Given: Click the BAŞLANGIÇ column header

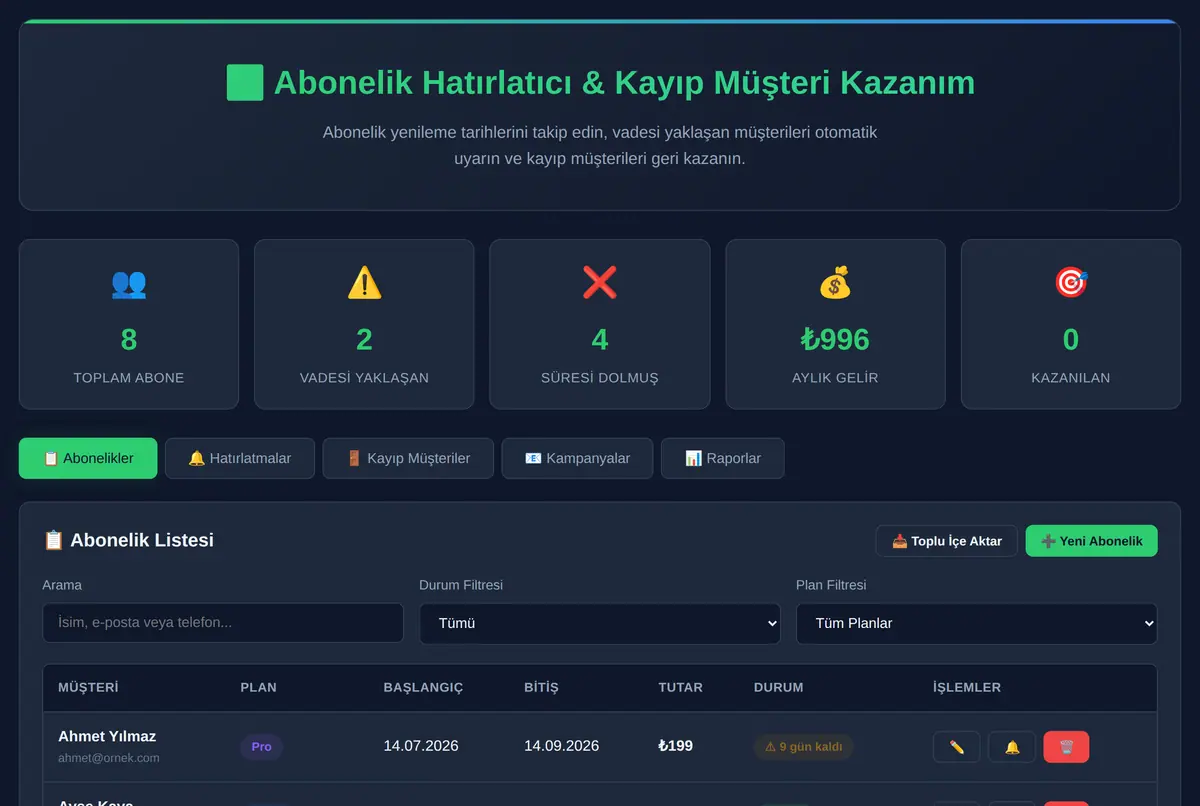Looking at the screenshot, I should [x=423, y=688].
